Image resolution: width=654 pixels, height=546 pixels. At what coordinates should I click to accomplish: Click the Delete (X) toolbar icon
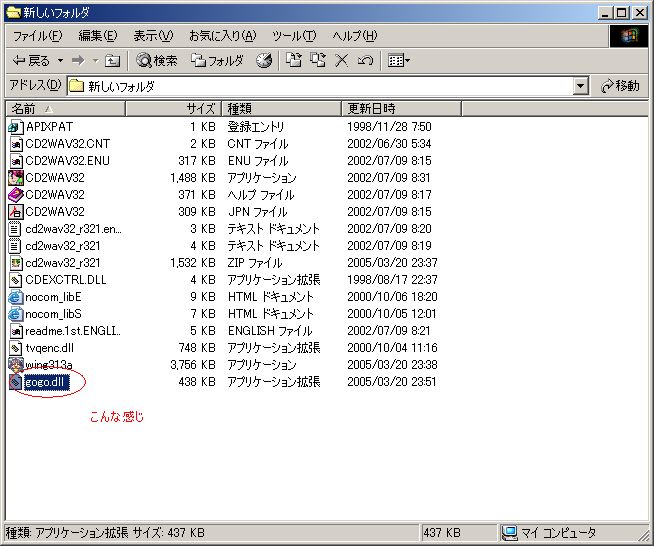pyautogui.click(x=341, y=61)
